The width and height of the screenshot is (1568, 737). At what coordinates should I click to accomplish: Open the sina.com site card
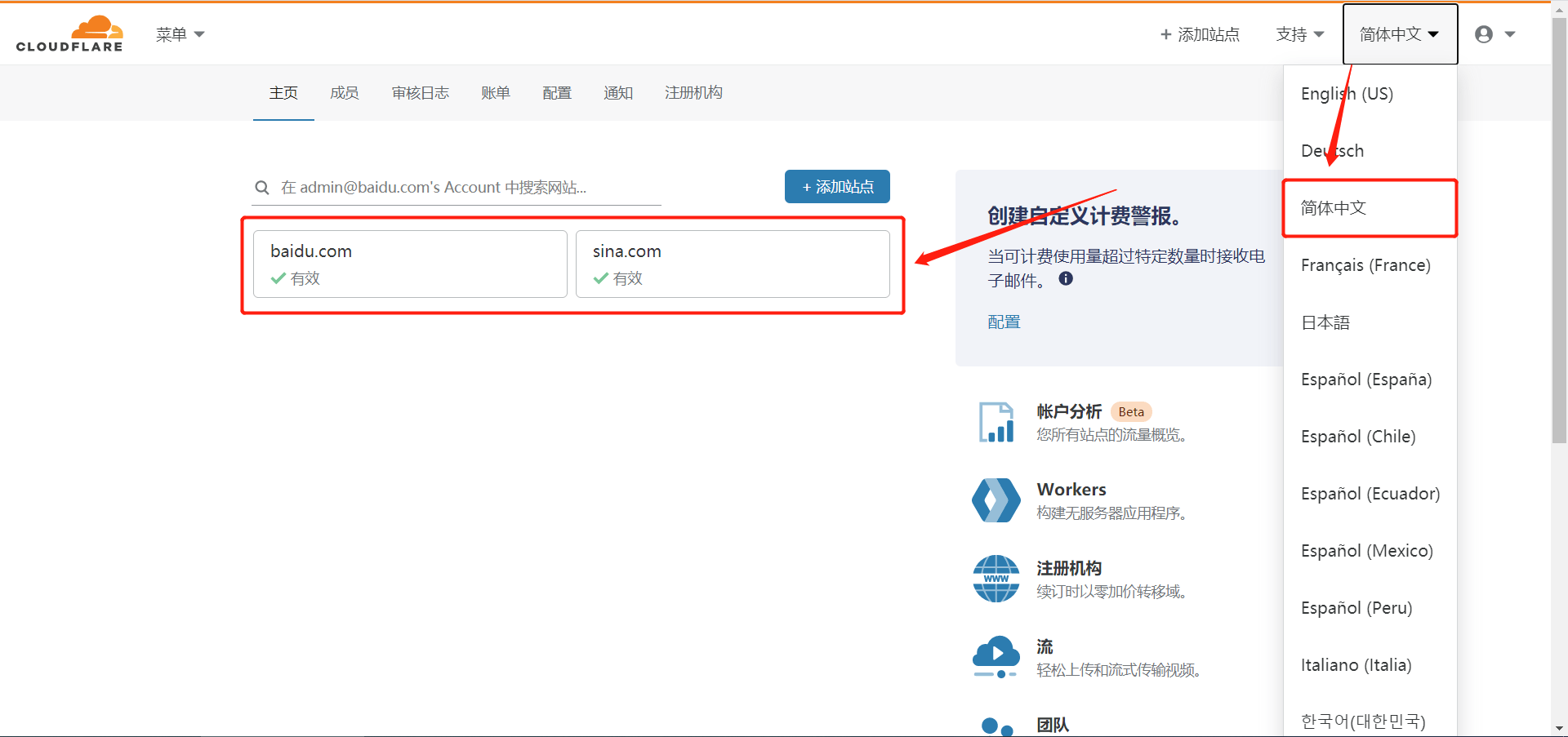tap(733, 264)
